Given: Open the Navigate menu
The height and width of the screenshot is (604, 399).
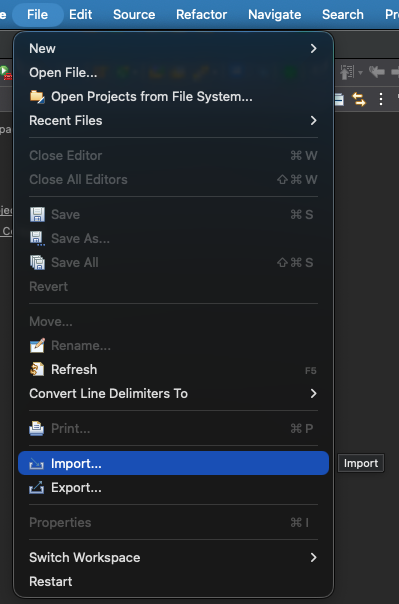Looking at the screenshot, I should (x=275, y=15).
